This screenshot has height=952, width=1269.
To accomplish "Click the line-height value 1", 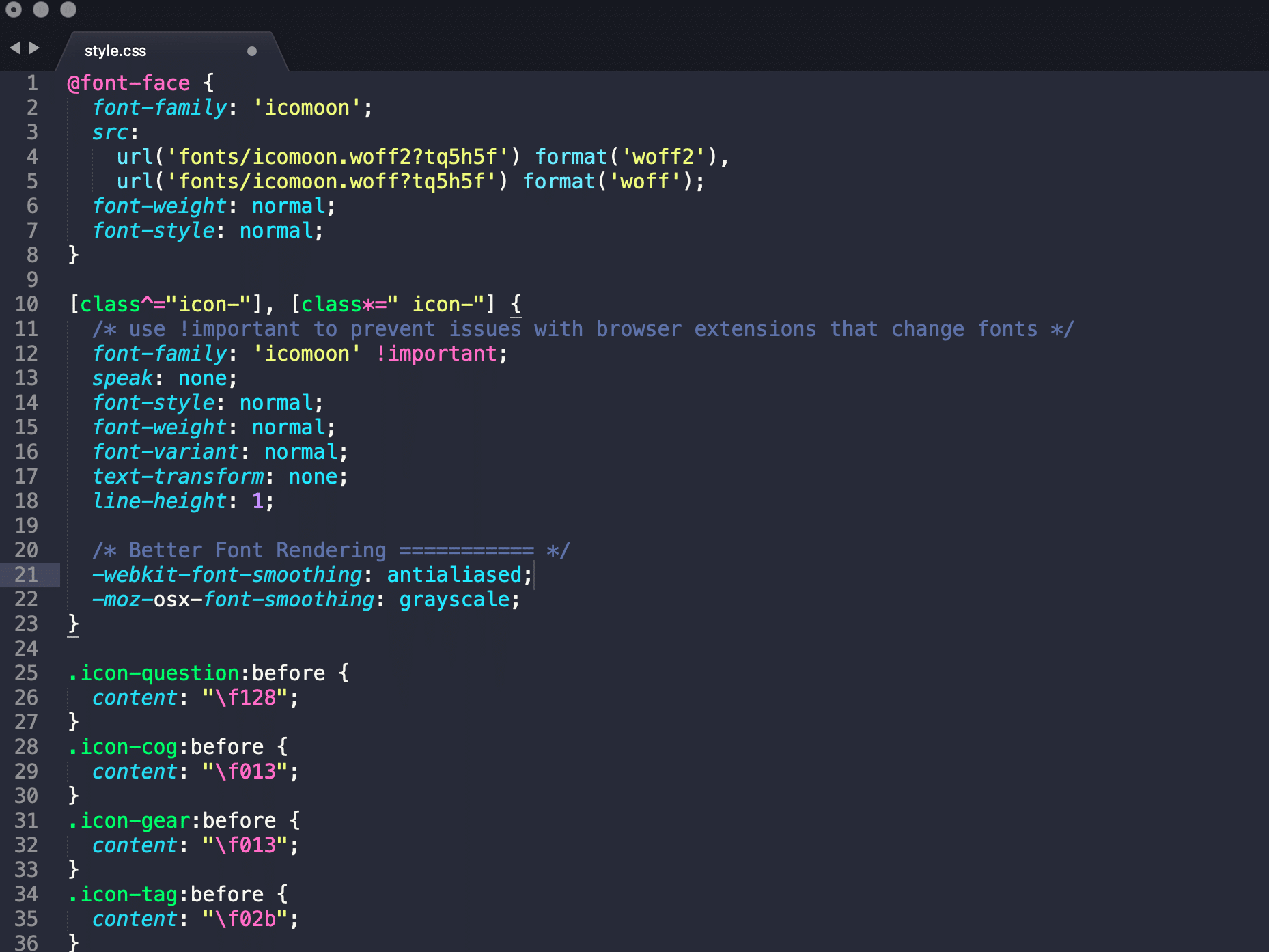I will click(257, 501).
